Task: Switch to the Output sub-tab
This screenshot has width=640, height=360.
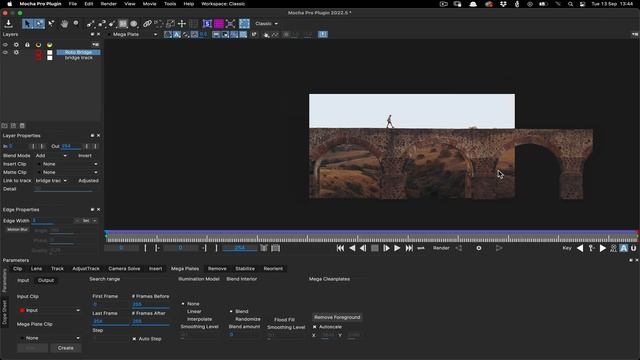Action: click(x=46, y=280)
